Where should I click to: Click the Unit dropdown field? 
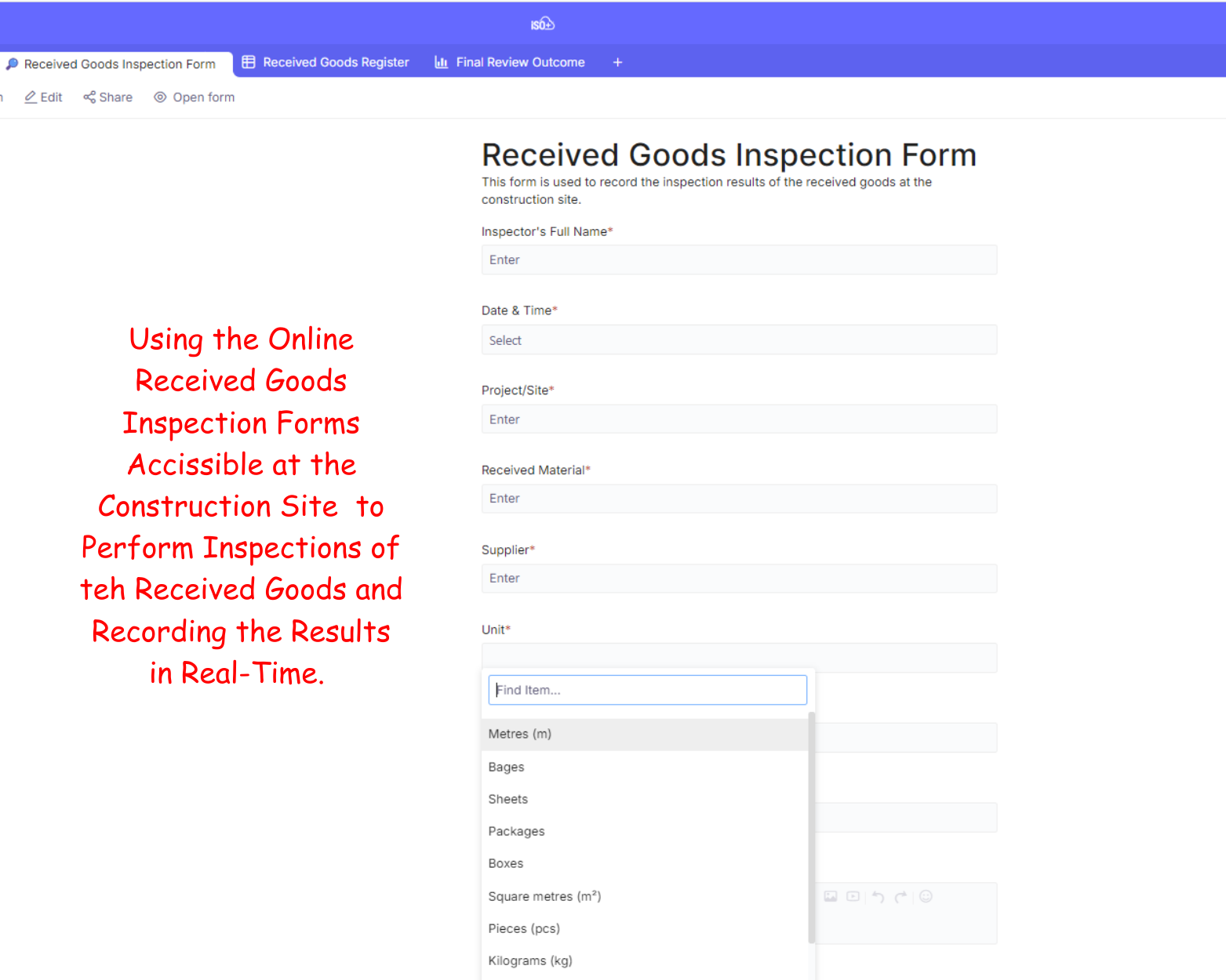point(738,658)
